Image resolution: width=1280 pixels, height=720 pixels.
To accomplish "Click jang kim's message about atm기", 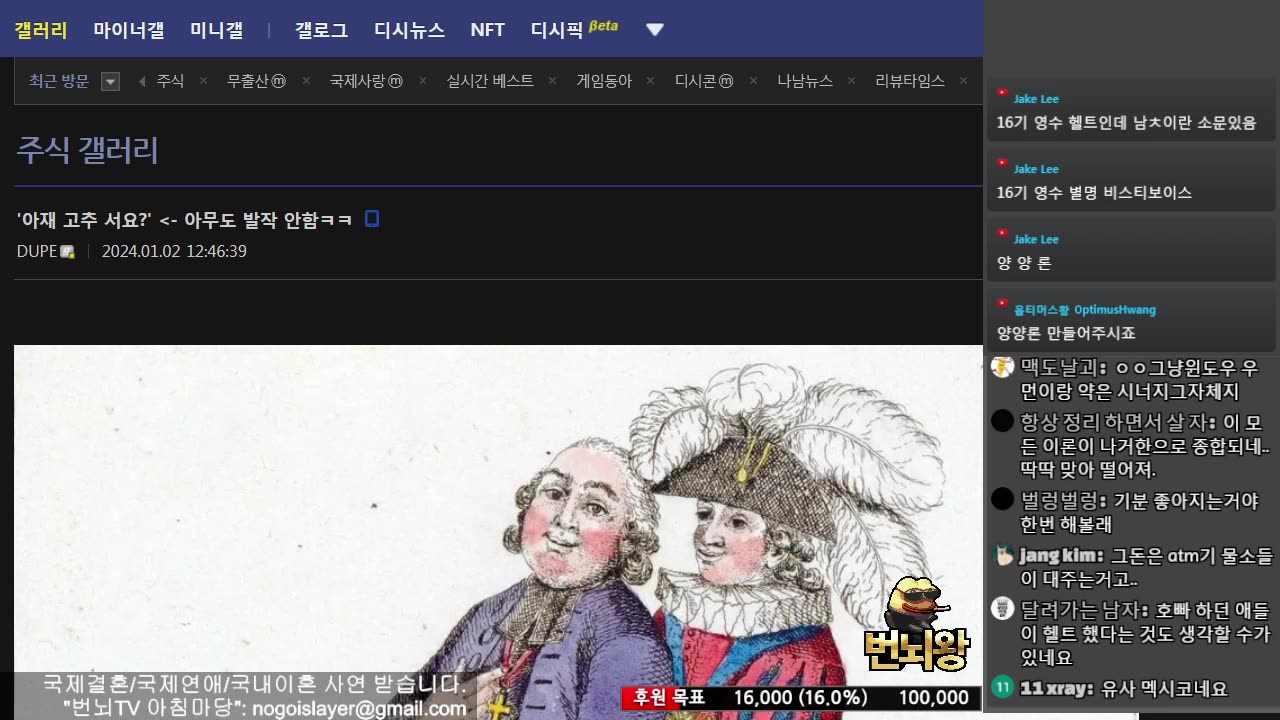I will click(1147, 567).
